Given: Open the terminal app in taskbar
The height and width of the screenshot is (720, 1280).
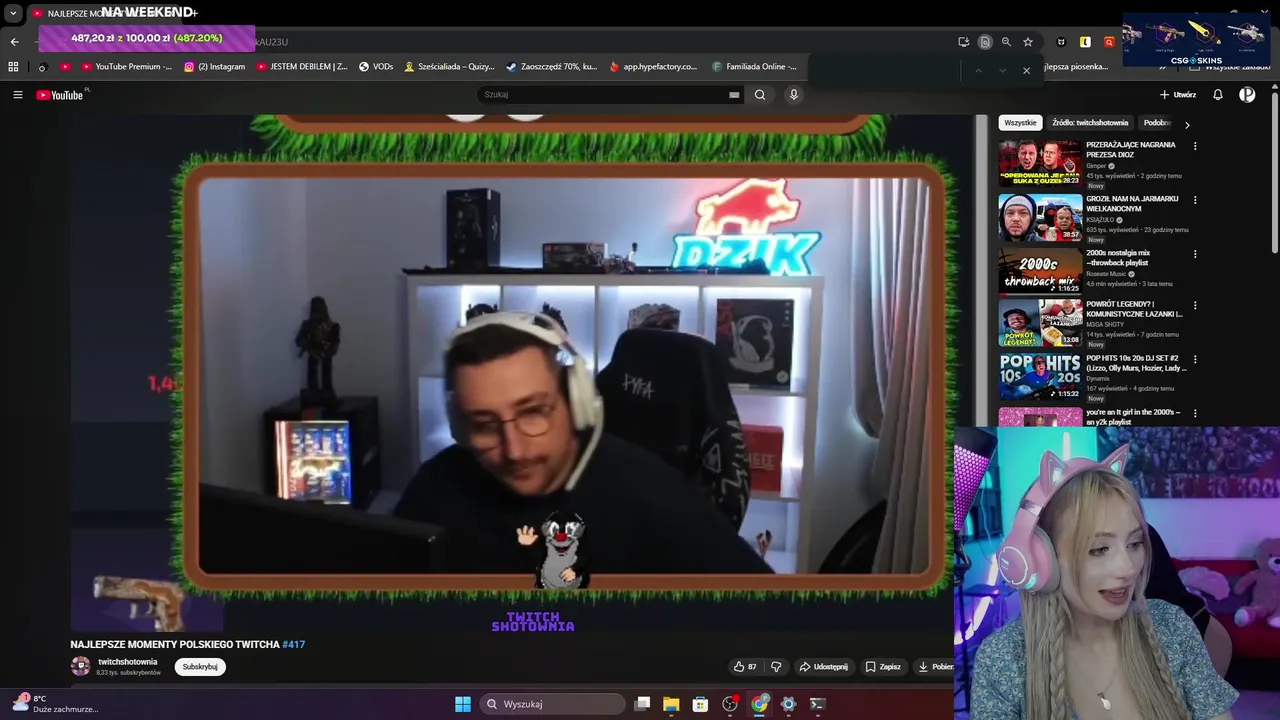Looking at the screenshot, I should click(x=817, y=704).
